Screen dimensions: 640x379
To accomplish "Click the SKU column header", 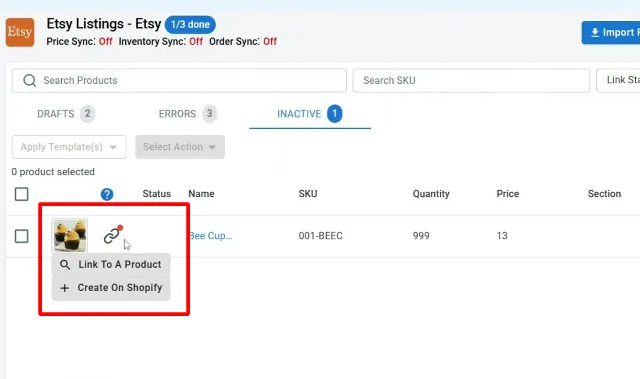I will click(x=308, y=194).
